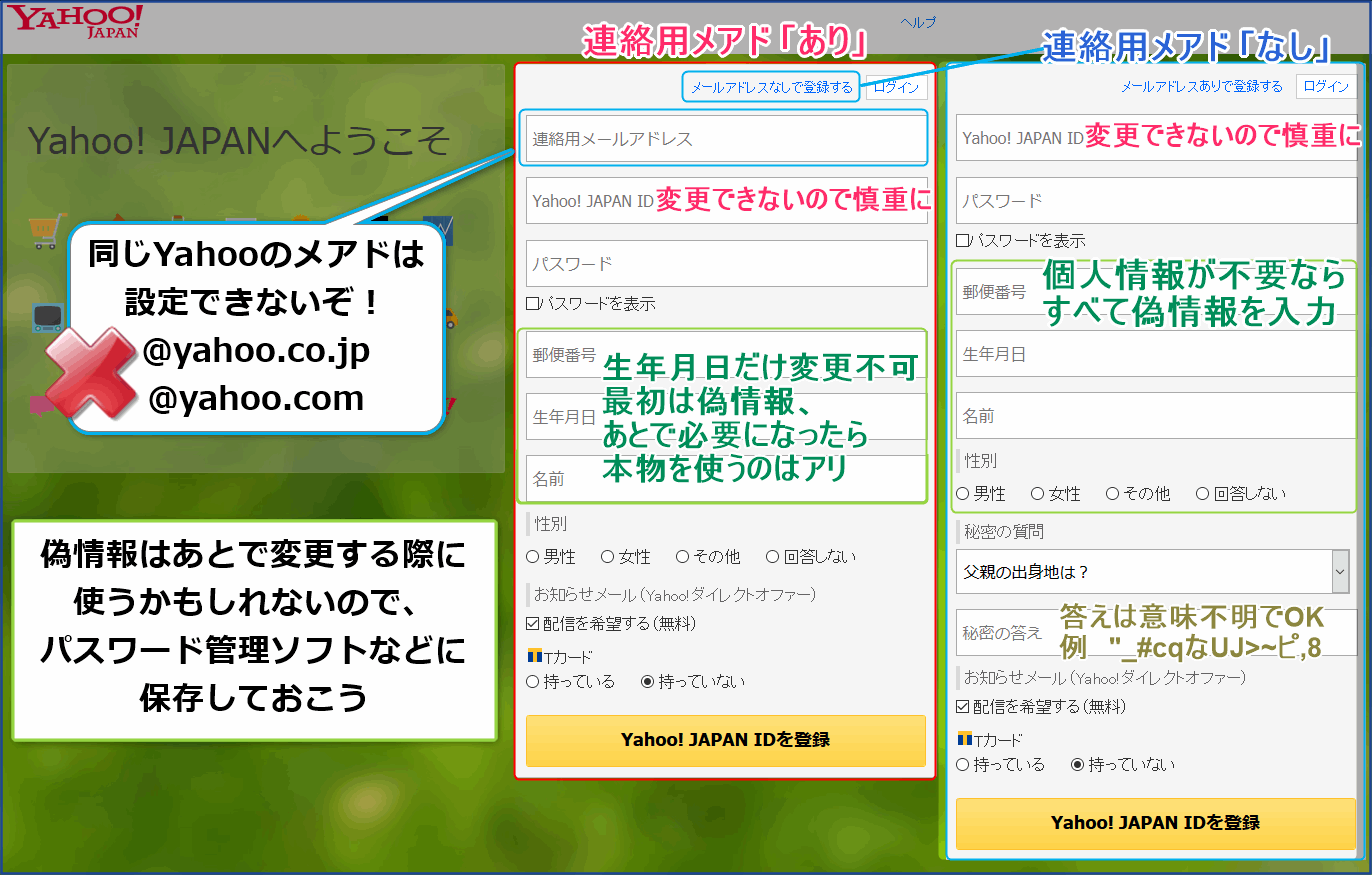The image size is (1372, 875).
Task: Select 回答しない radio in the secret-question form
Action: click(x=1203, y=494)
